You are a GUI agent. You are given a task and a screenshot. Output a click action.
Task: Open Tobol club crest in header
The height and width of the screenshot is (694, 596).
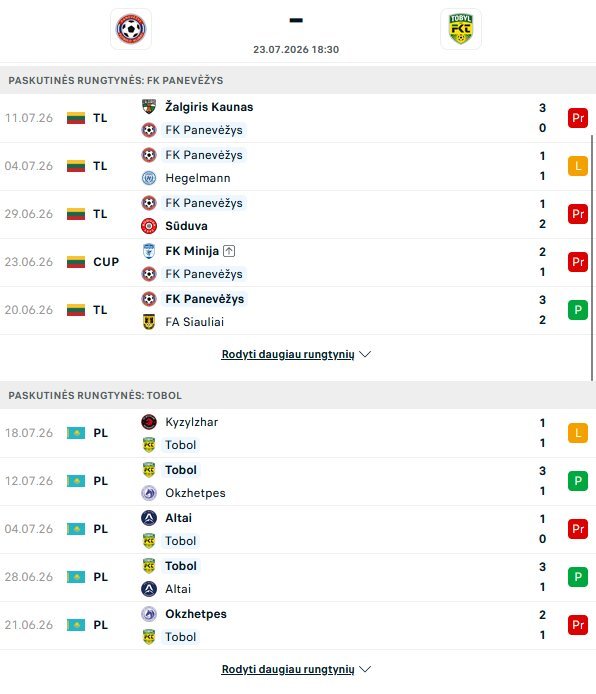coord(461,29)
